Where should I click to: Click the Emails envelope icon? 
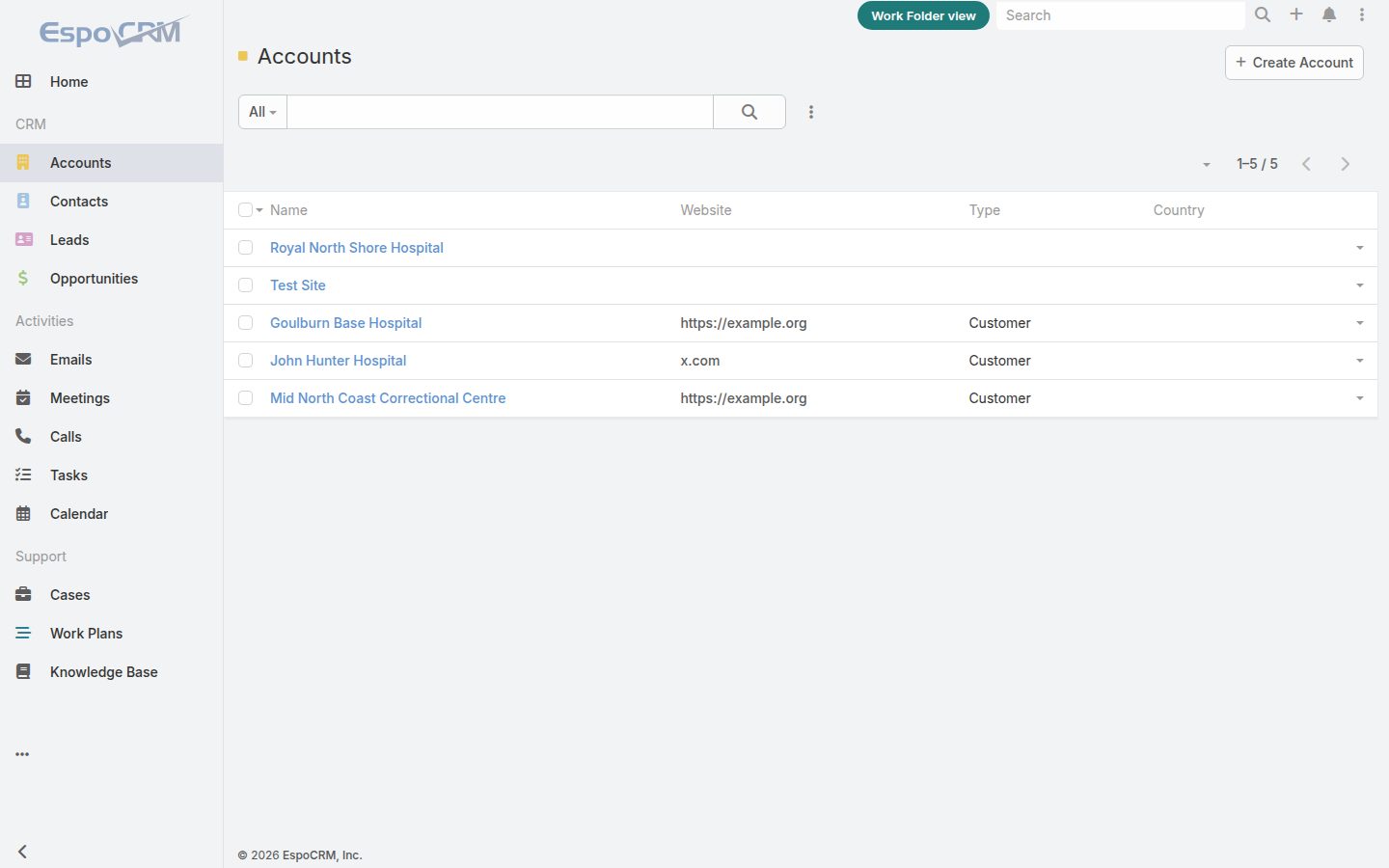point(23,359)
